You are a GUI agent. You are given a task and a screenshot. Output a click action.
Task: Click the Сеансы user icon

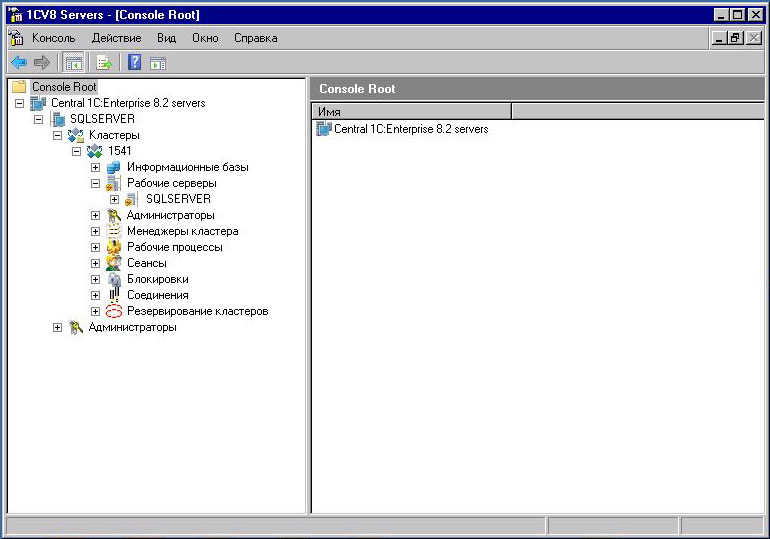click(x=114, y=263)
